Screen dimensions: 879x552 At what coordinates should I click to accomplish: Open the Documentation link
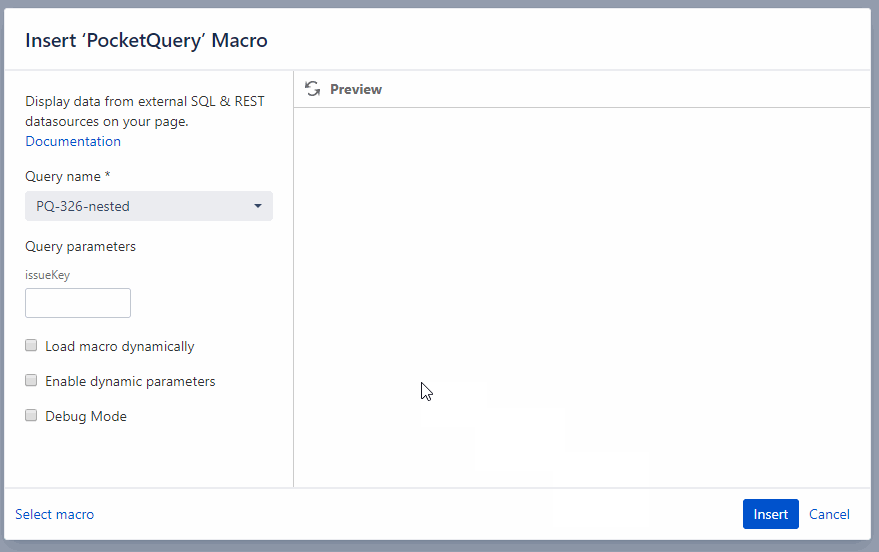click(x=73, y=141)
